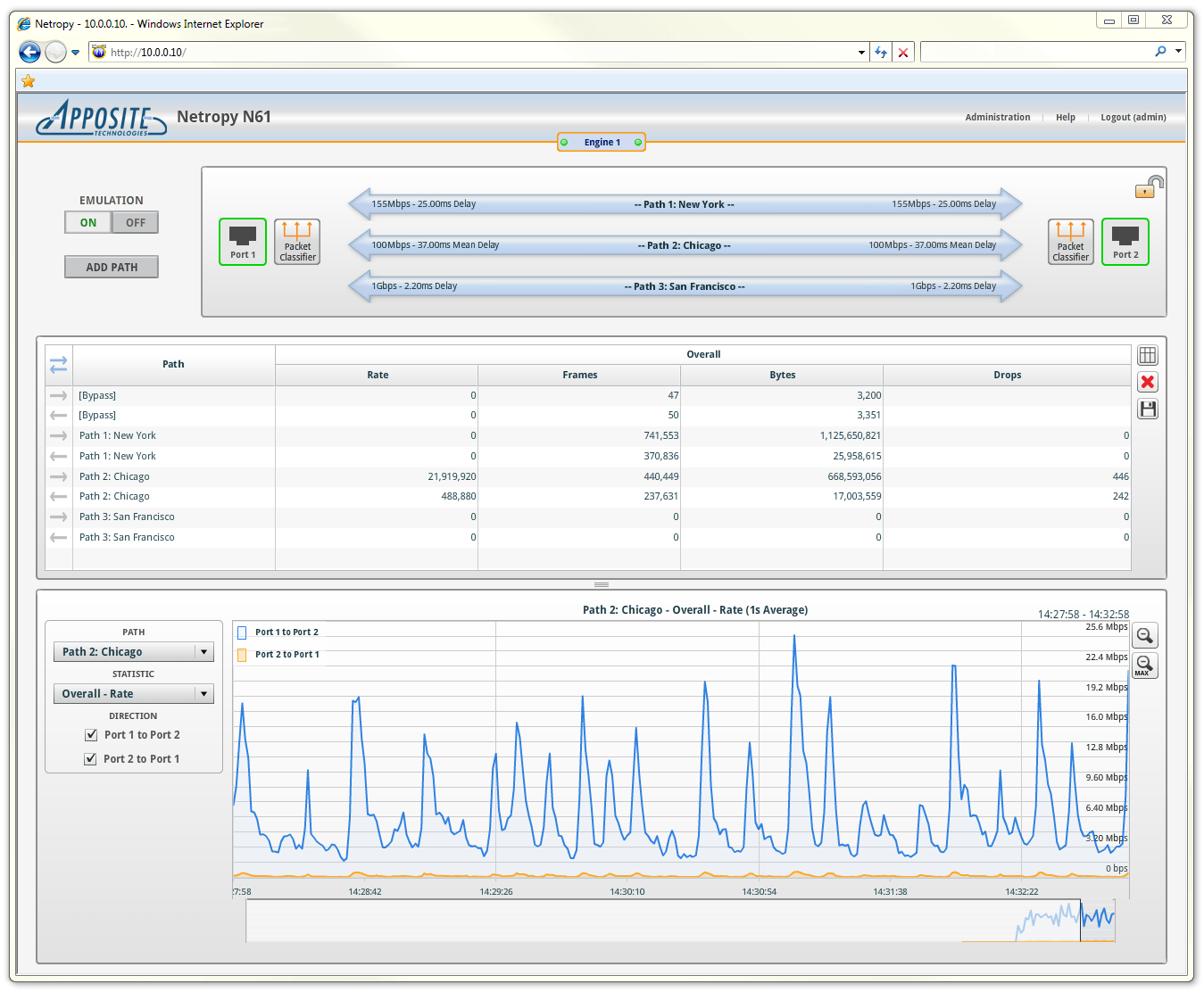
Task: Click the red X clear statistics icon
Action: pos(1148,383)
